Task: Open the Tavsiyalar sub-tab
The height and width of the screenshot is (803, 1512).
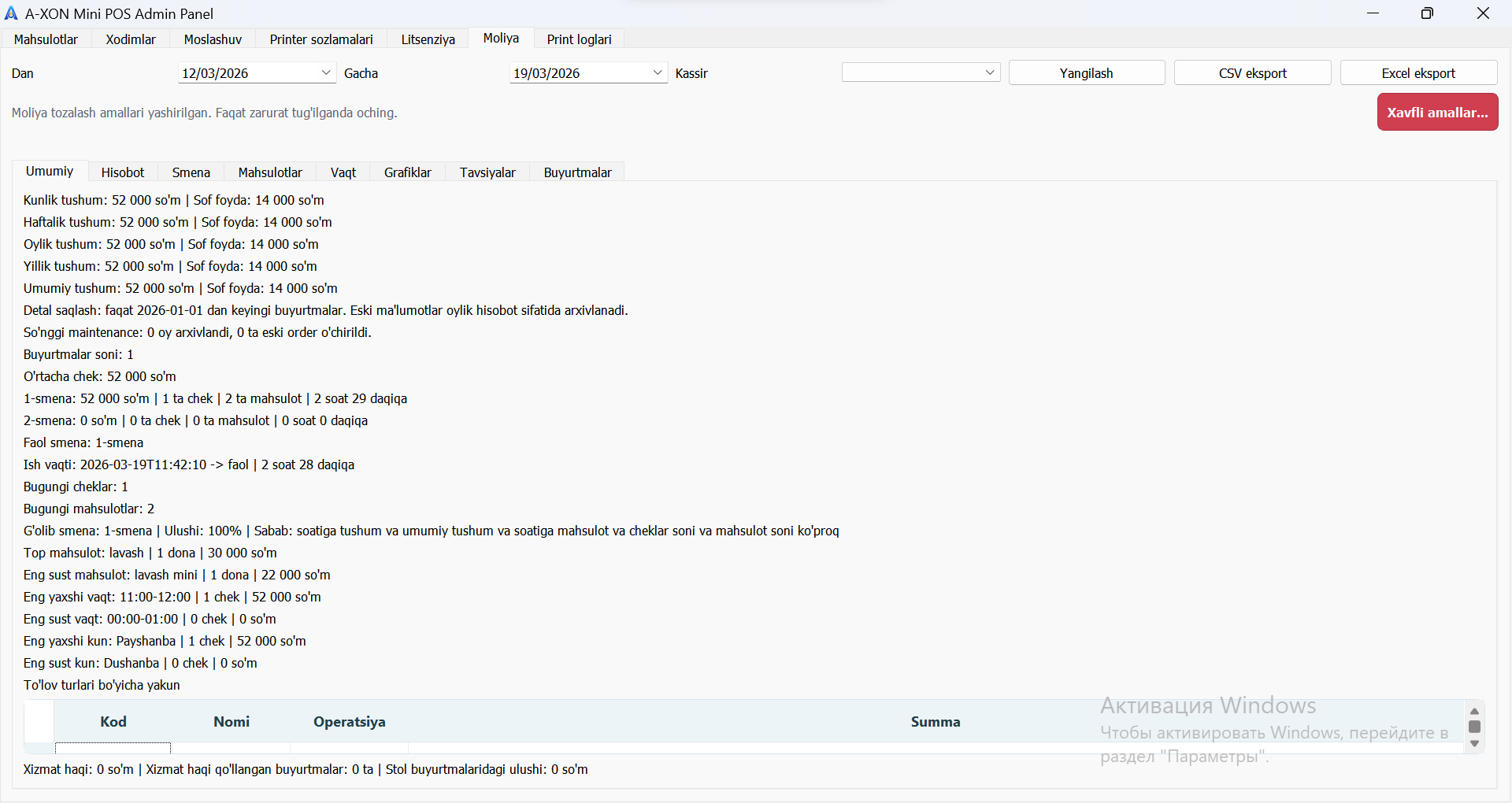Action: tap(487, 172)
